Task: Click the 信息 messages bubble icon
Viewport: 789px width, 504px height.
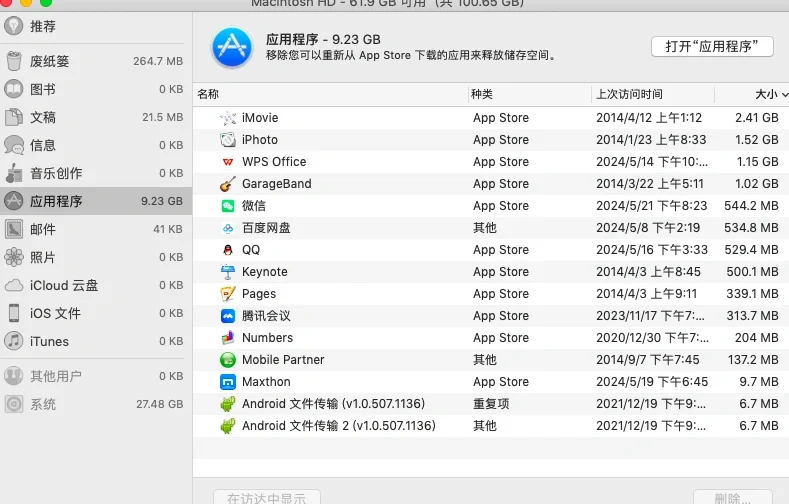Action: click(14, 145)
